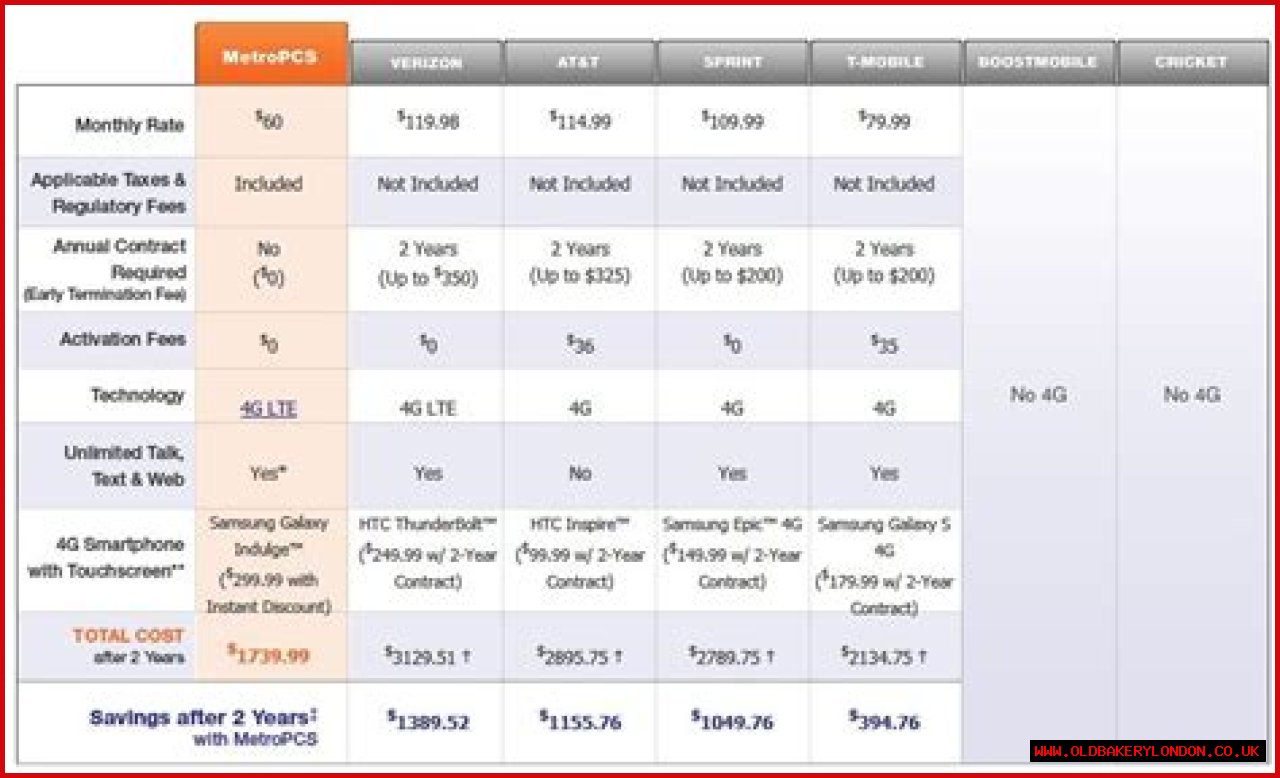The height and width of the screenshot is (778, 1280).
Task: Click the Savings after 2 Years label
Action: point(203,728)
